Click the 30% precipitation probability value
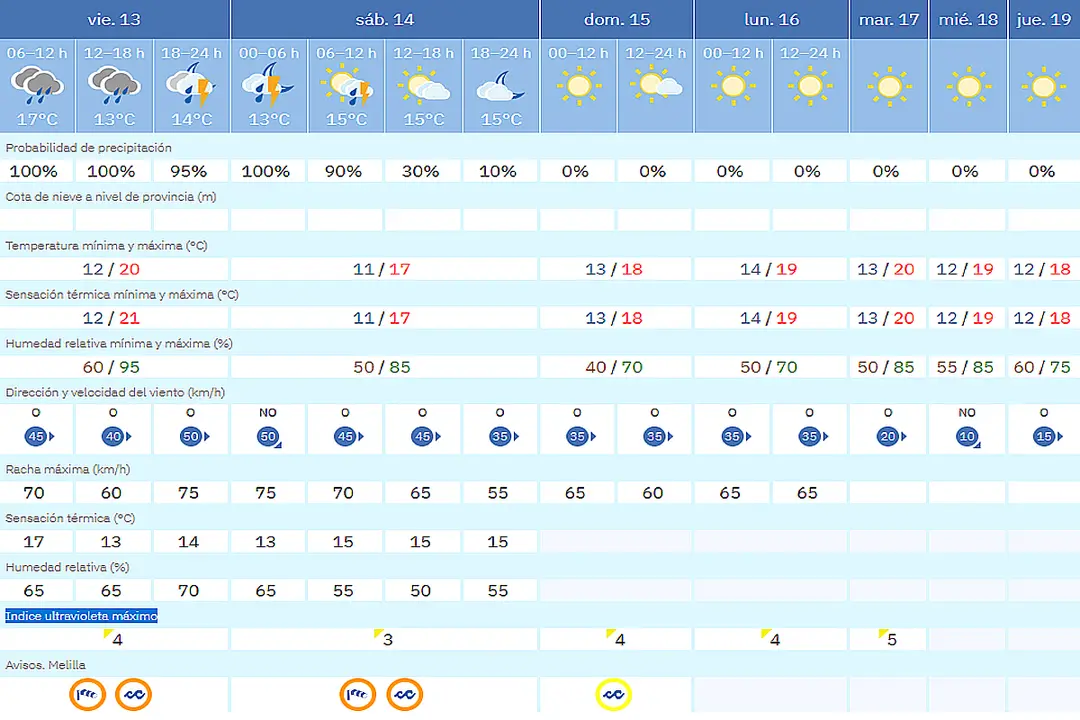The height and width of the screenshot is (720, 1080). pyautogui.click(x=420, y=171)
